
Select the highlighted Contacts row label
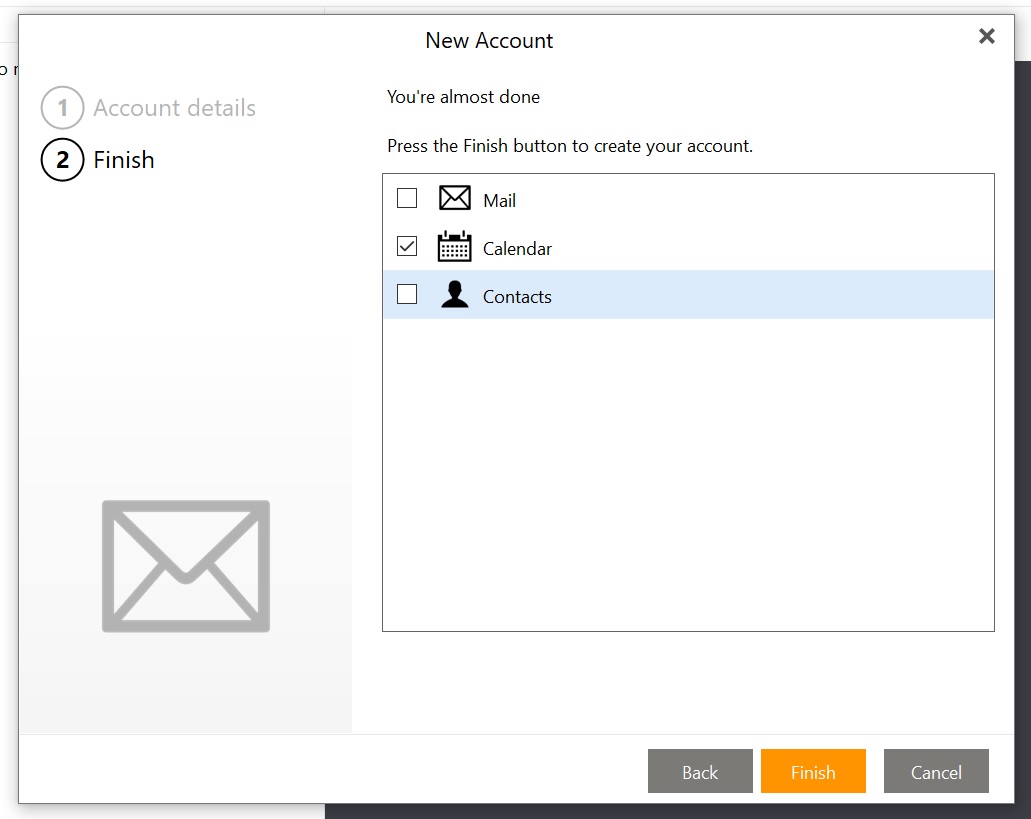click(x=517, y=297)
